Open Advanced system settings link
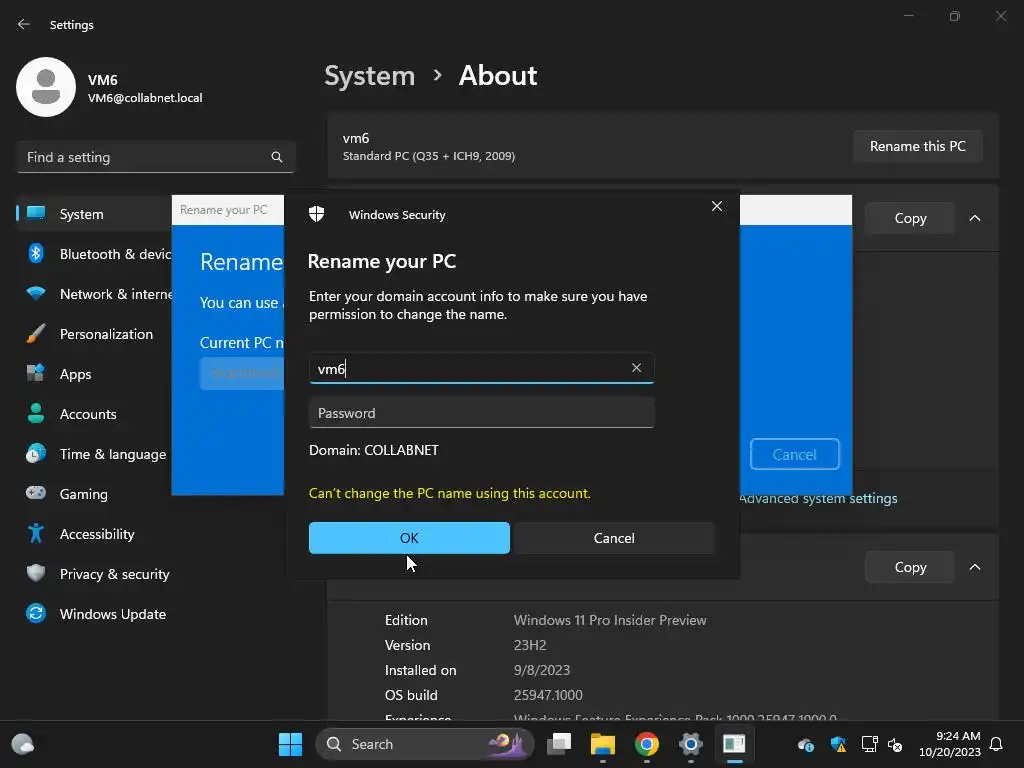The width and height of the screenshot is (1024, 768). [x=818, y=498]
